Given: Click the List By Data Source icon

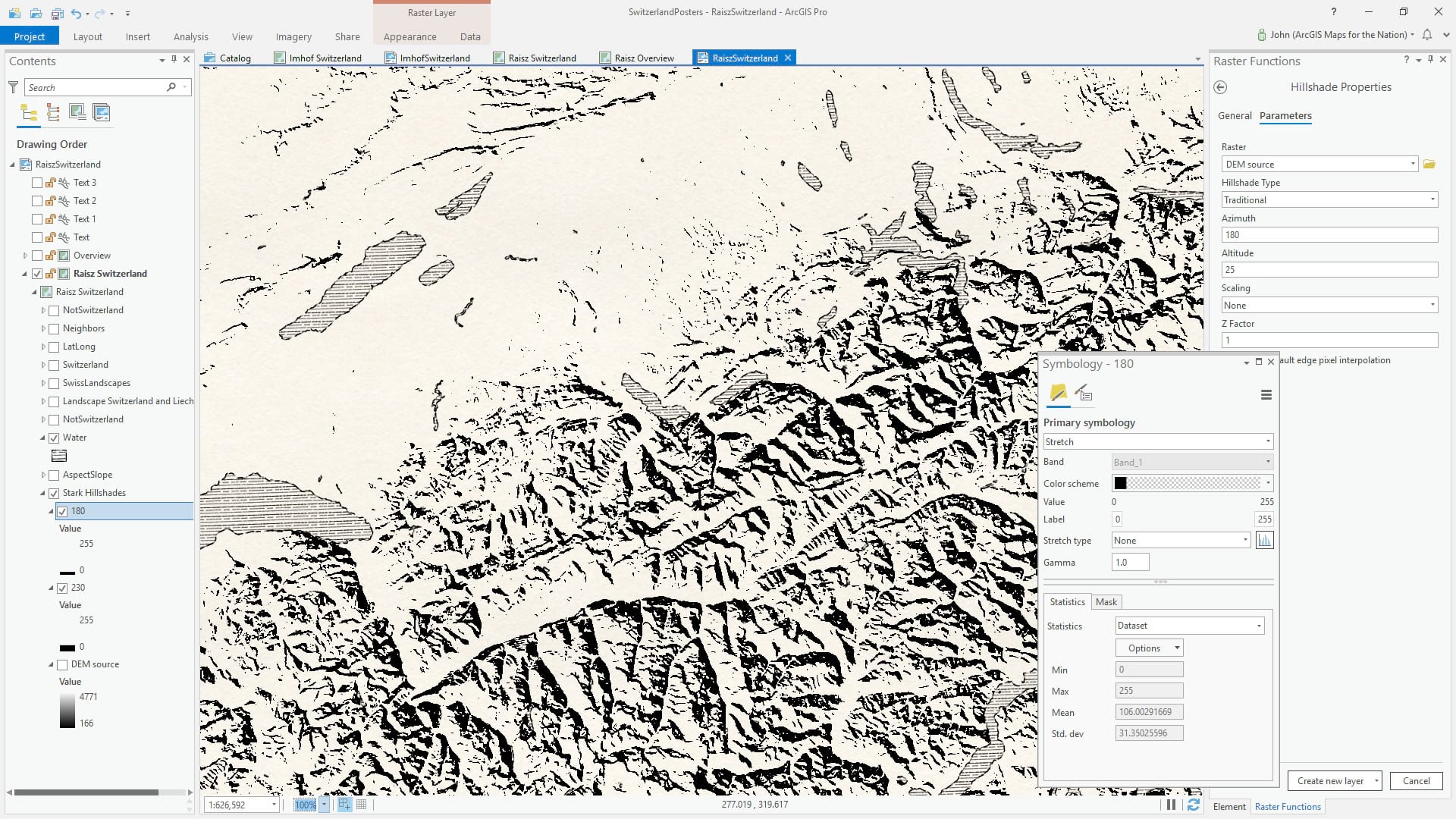Looking at the screenshot, I should click(53, 113).
